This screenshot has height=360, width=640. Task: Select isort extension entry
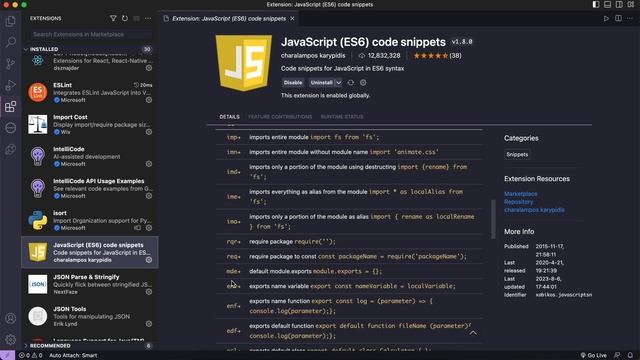(90, 220)
